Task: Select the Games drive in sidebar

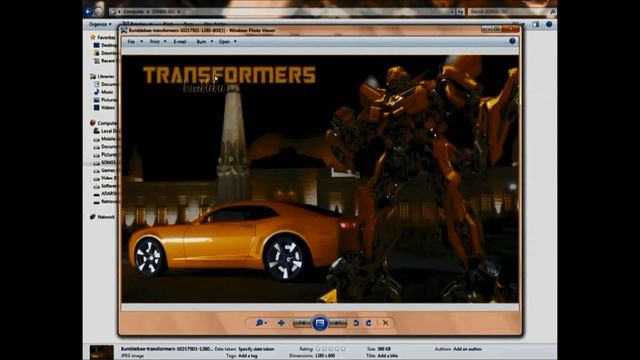Action: point(106,170)
